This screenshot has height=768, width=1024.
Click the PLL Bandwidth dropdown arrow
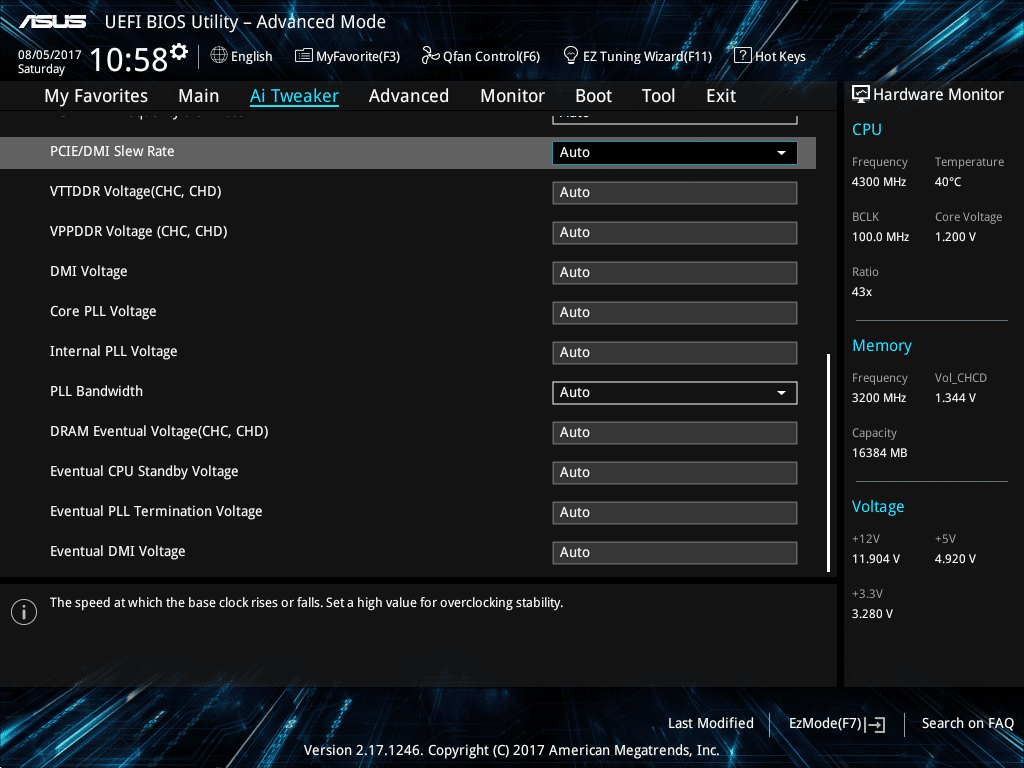[781, 393]
